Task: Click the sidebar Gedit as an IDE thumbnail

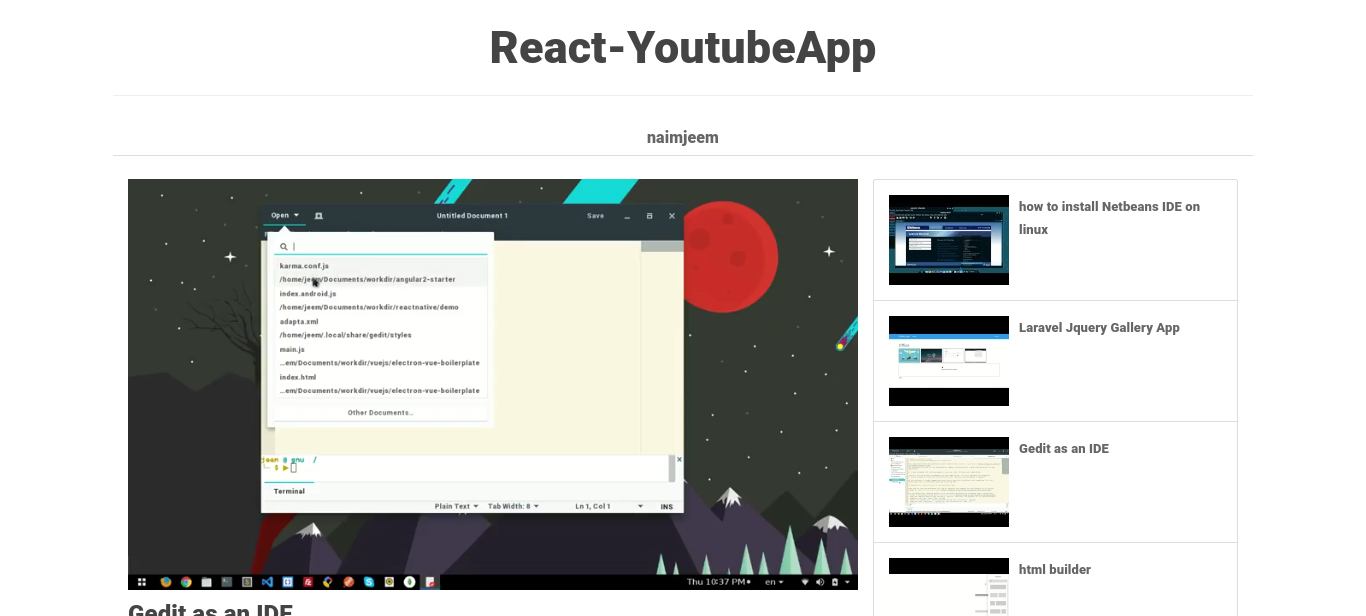Action: pos(949,482)
